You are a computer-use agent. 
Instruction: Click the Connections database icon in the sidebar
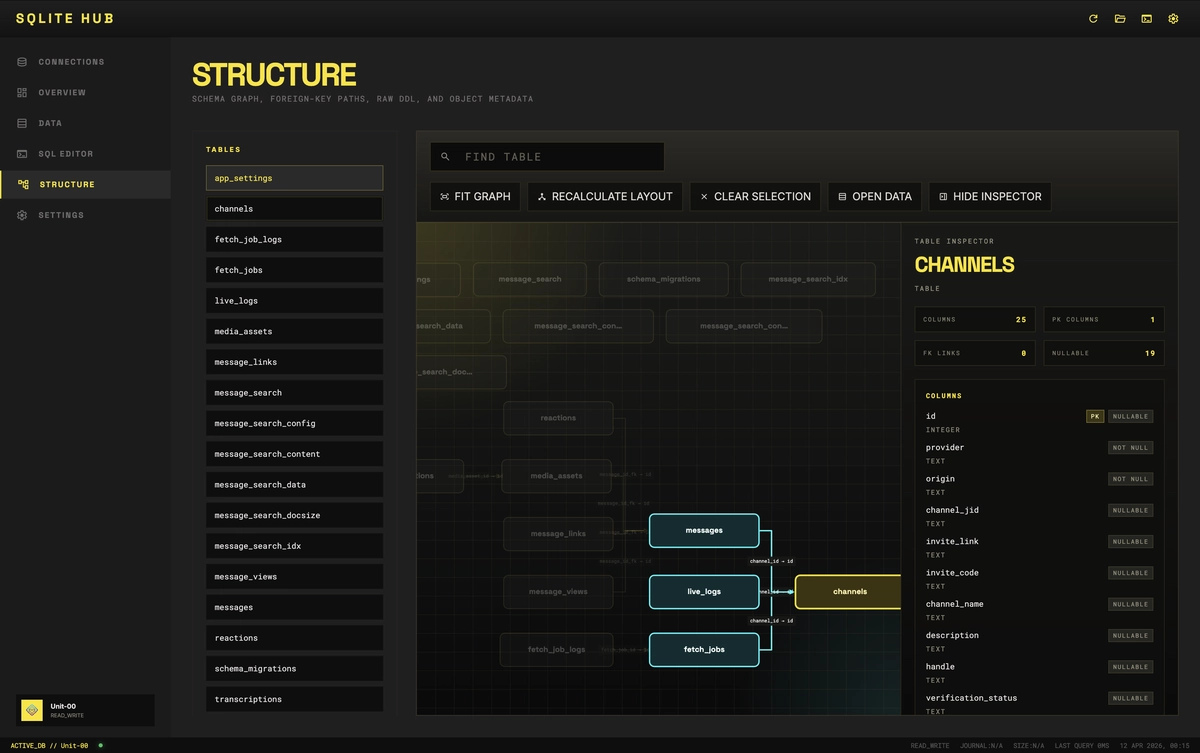(22, 62)
